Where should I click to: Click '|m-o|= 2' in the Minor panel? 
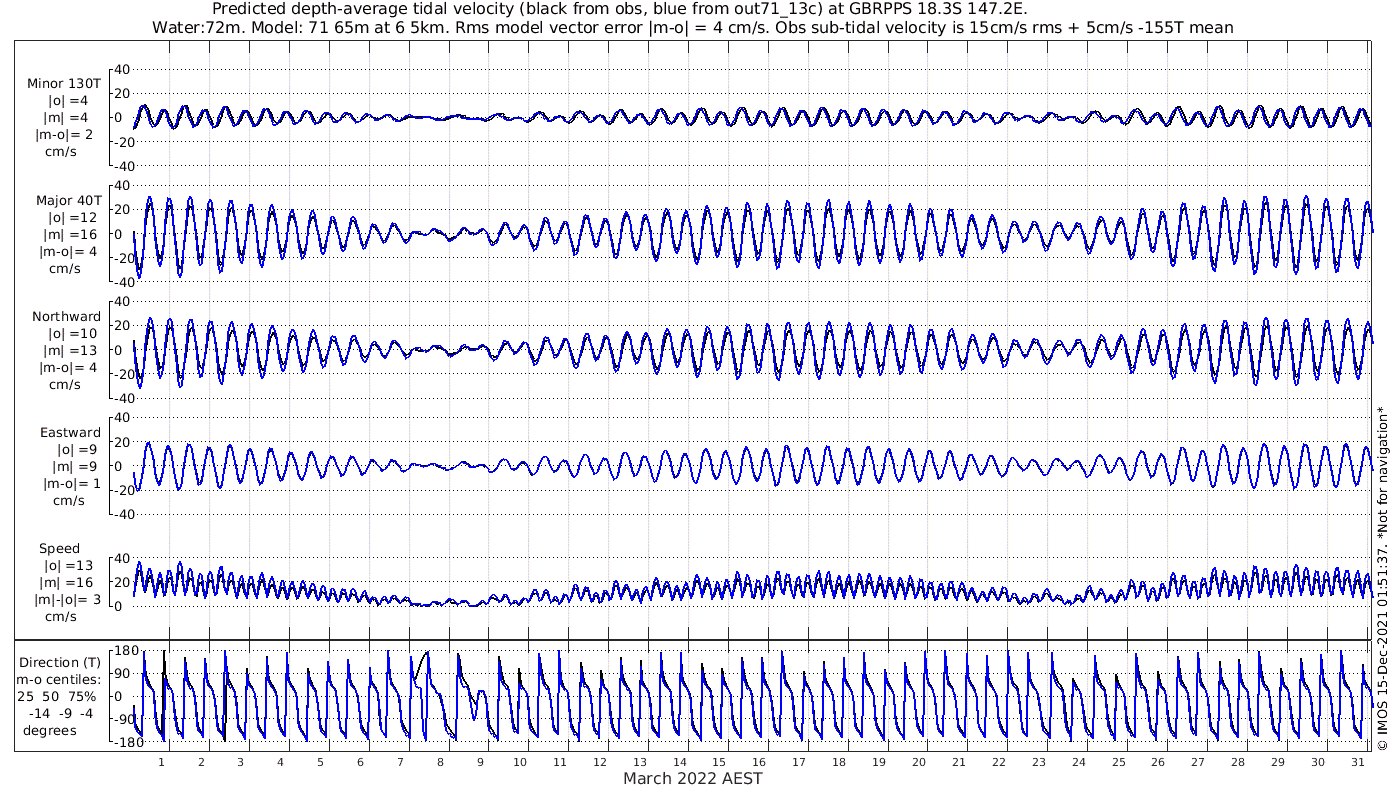(65, 135)
